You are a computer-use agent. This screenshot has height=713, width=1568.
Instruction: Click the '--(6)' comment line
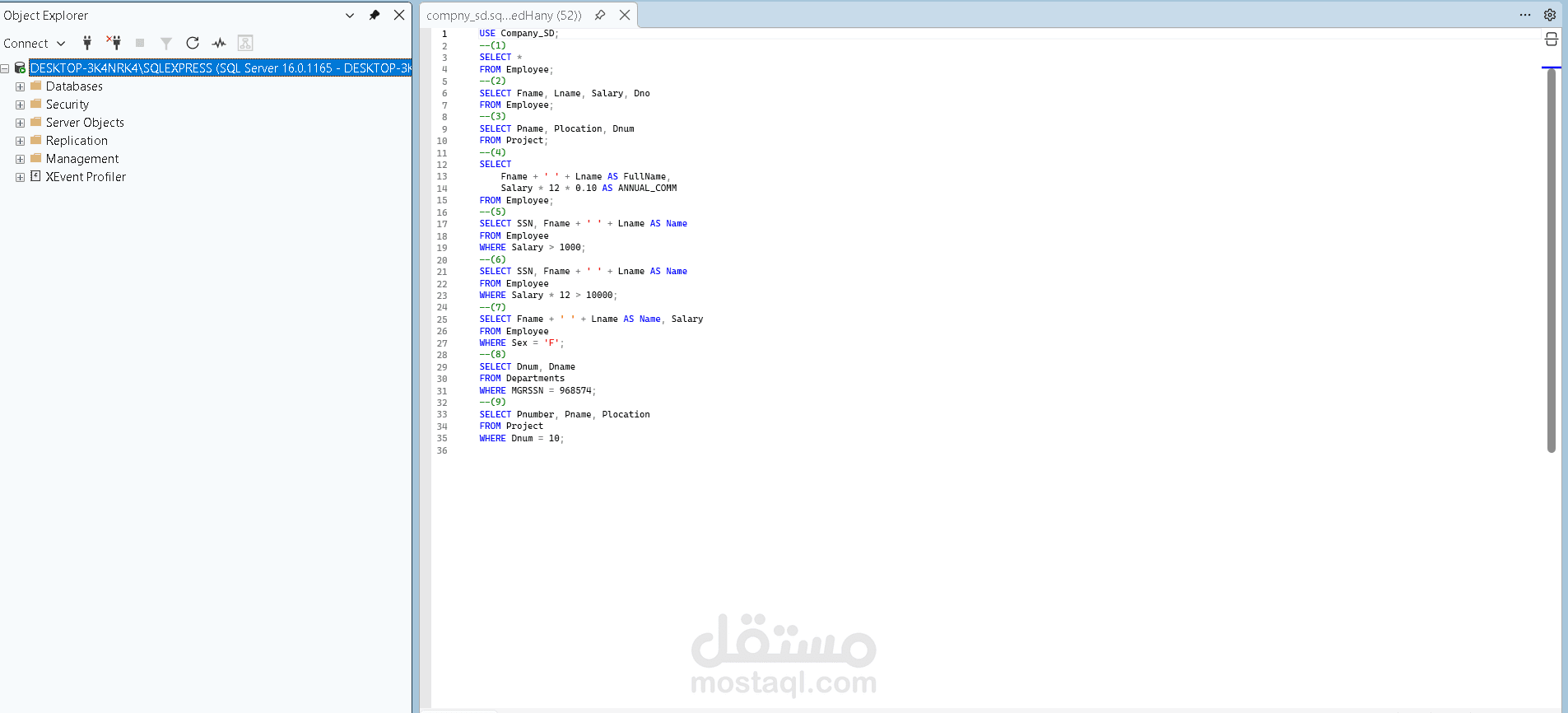point(492,259)
